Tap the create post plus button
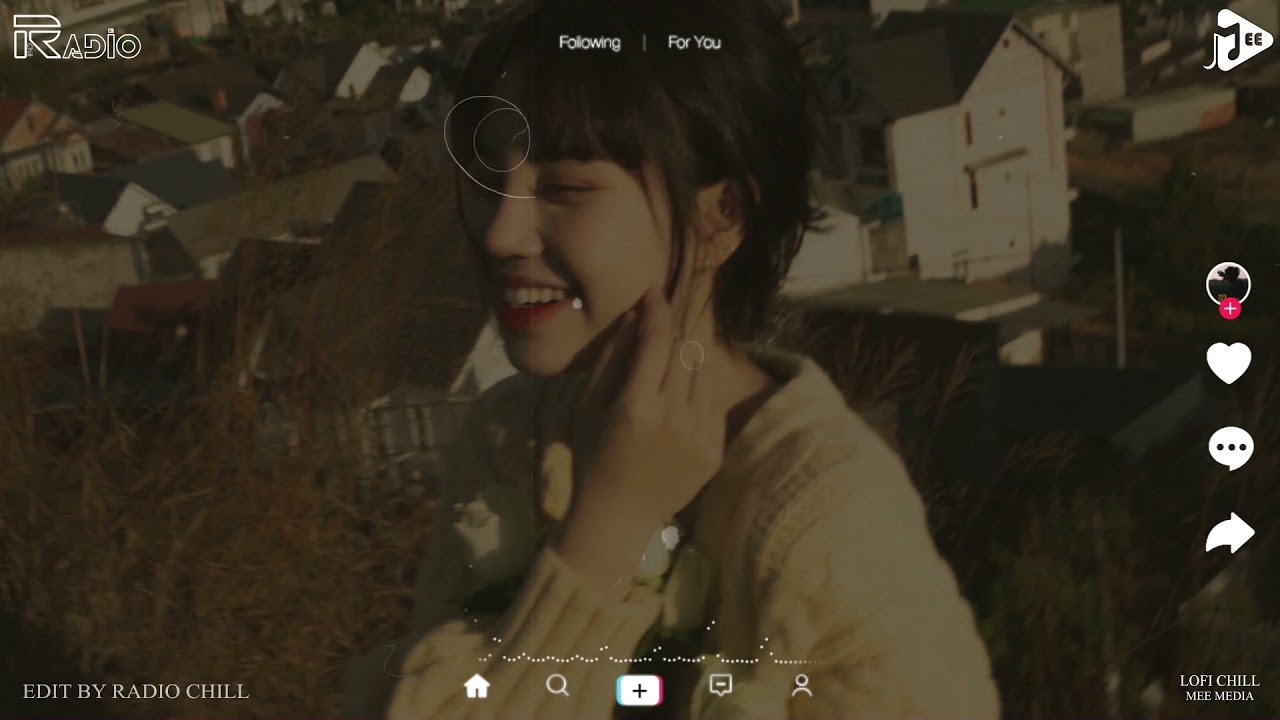1280x720 pixels. [639, 690]
